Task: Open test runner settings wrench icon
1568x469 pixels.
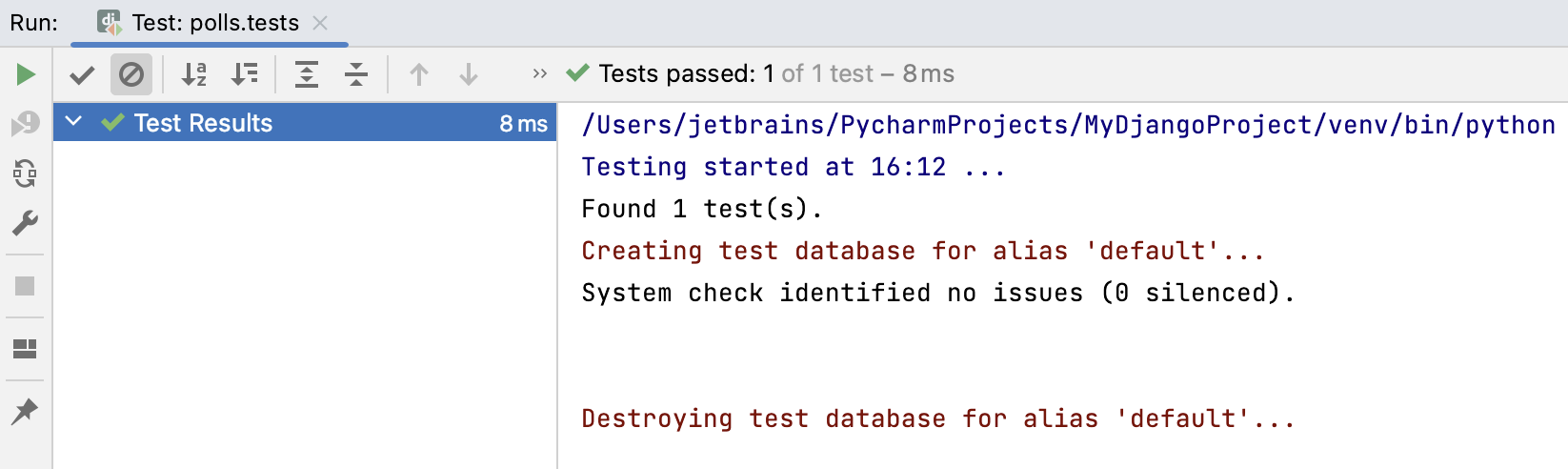Action: click(x=26, y=223)
